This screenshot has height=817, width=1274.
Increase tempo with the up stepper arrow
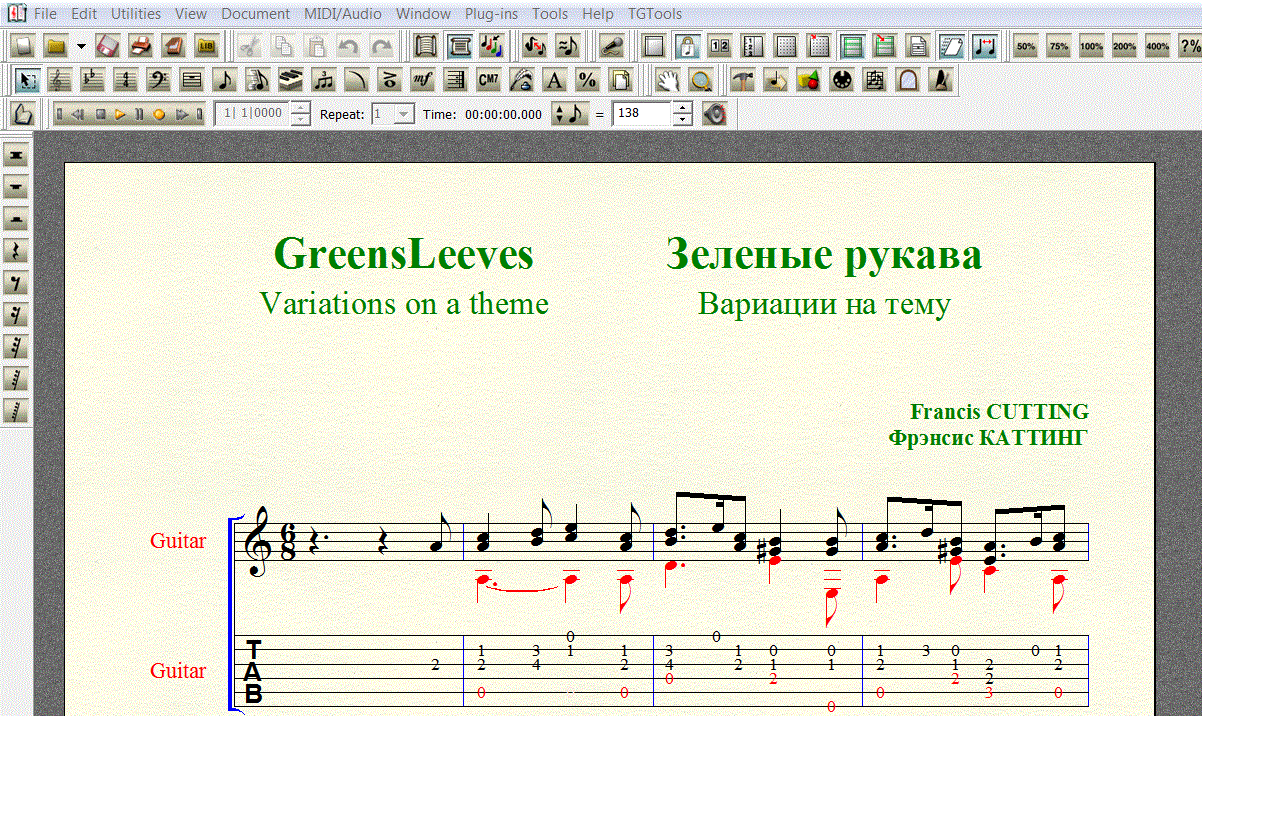(x=682, y=108)
